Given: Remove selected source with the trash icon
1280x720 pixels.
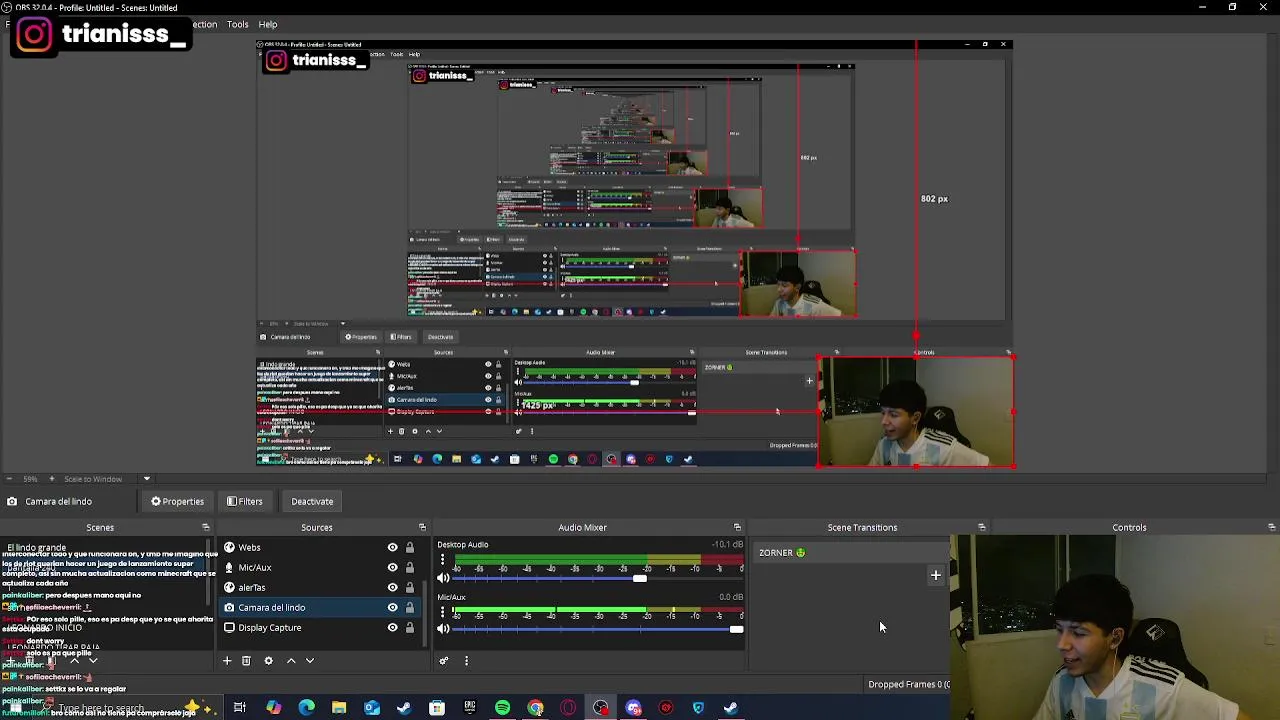Looking at the screenshot, I should (x=246, y=660).
